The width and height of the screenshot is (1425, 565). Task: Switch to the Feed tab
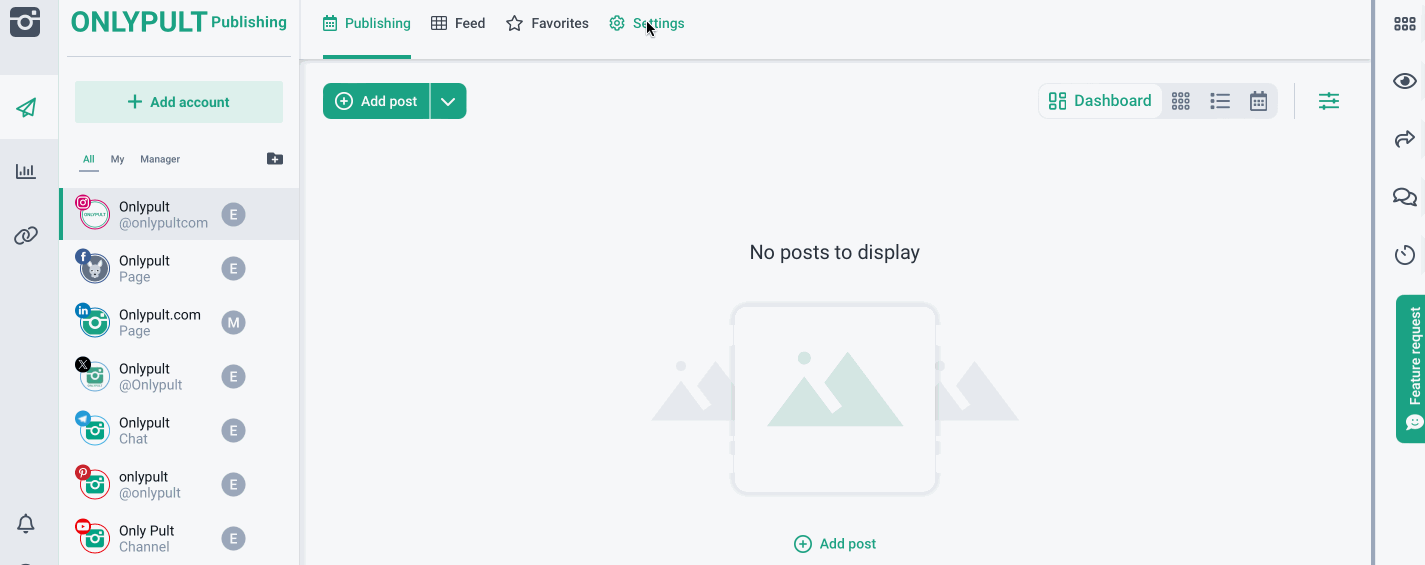[458, 23]
